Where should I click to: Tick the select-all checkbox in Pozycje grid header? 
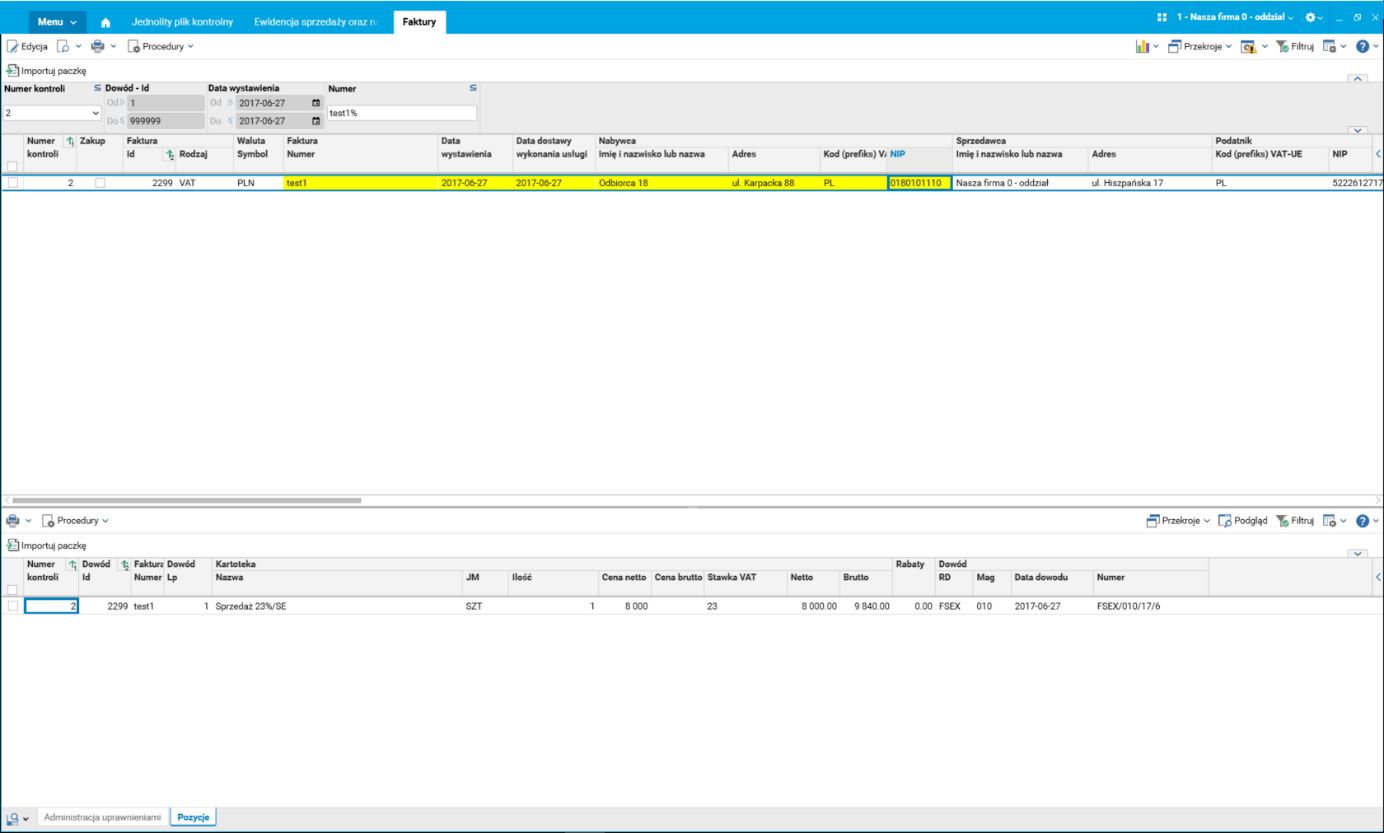click(12, 589)
